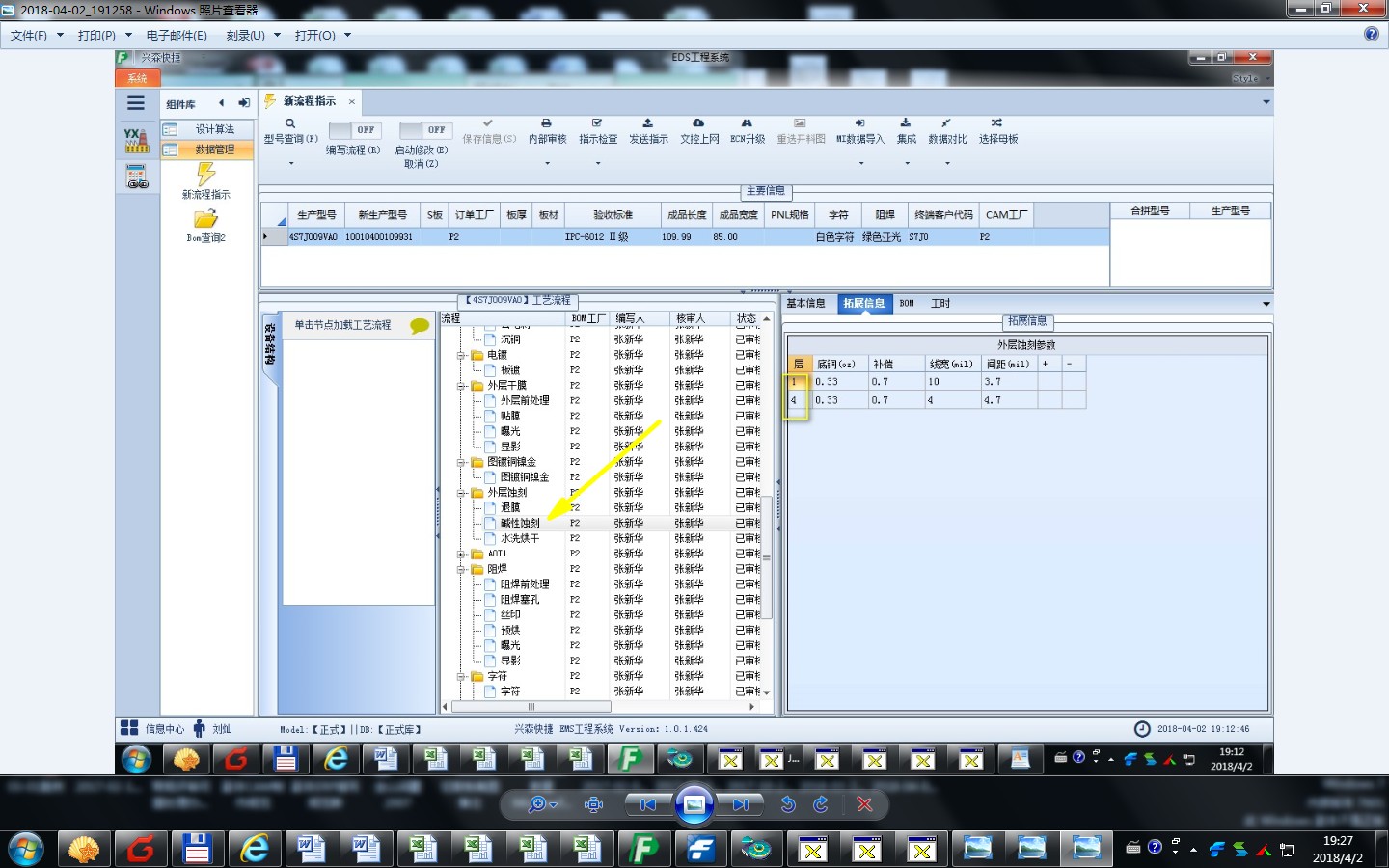This screenshot has height=868, width=1389.
Task: Switch to the BOM tab
Action: pos(907,303)
